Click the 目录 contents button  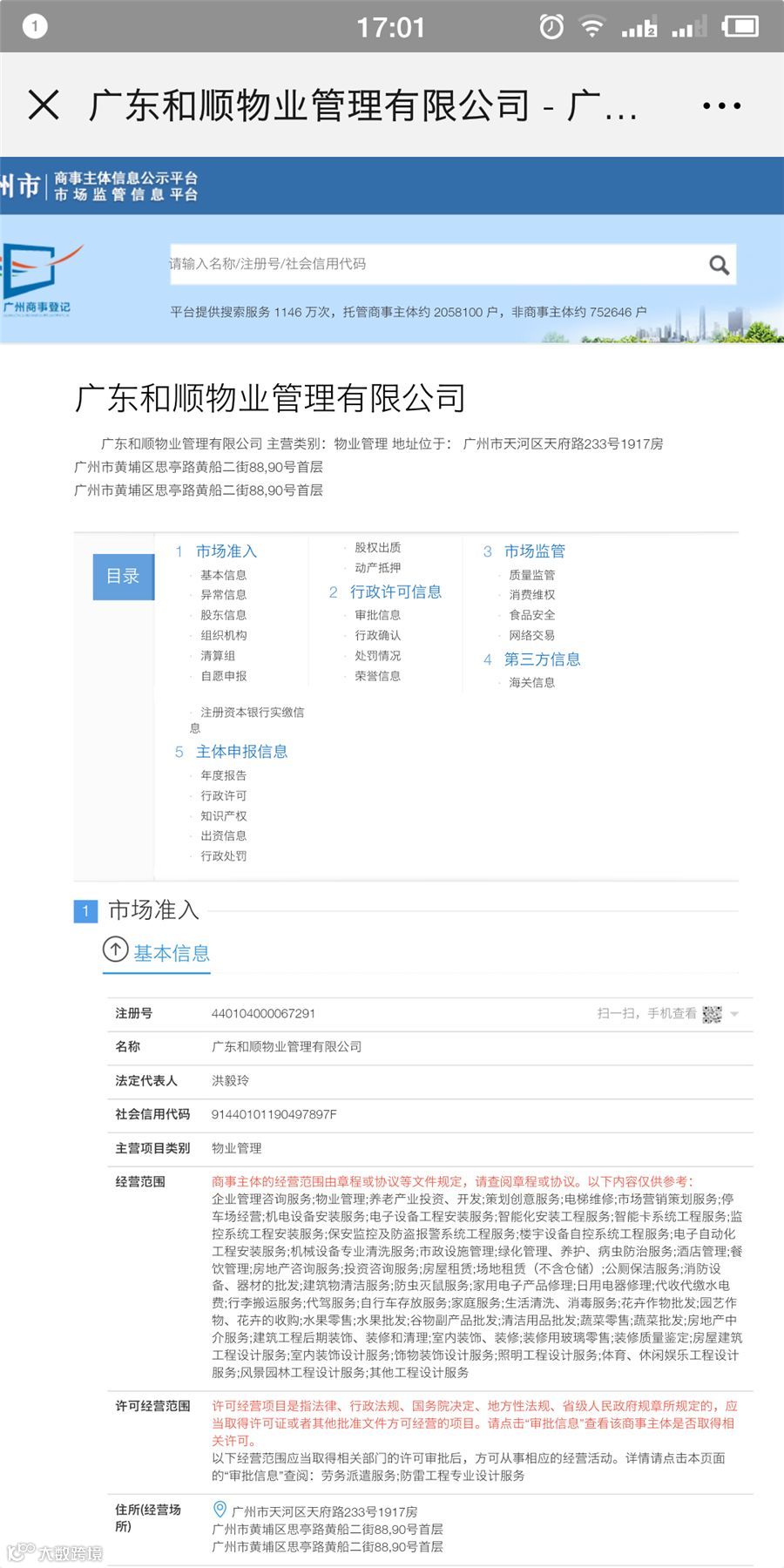(x=123, y=576)
